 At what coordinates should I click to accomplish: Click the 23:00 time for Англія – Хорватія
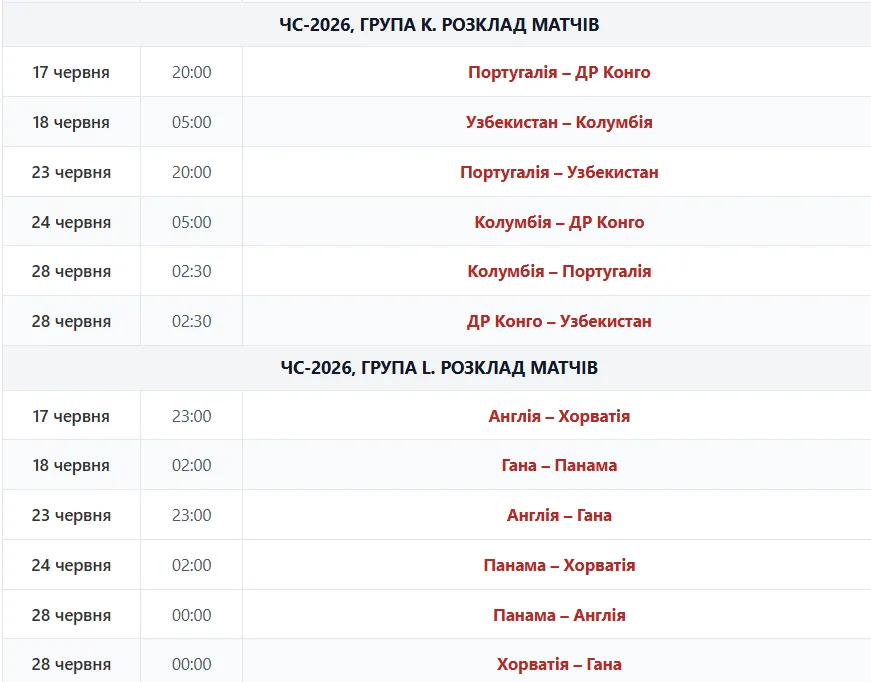[x=192, y=416]
